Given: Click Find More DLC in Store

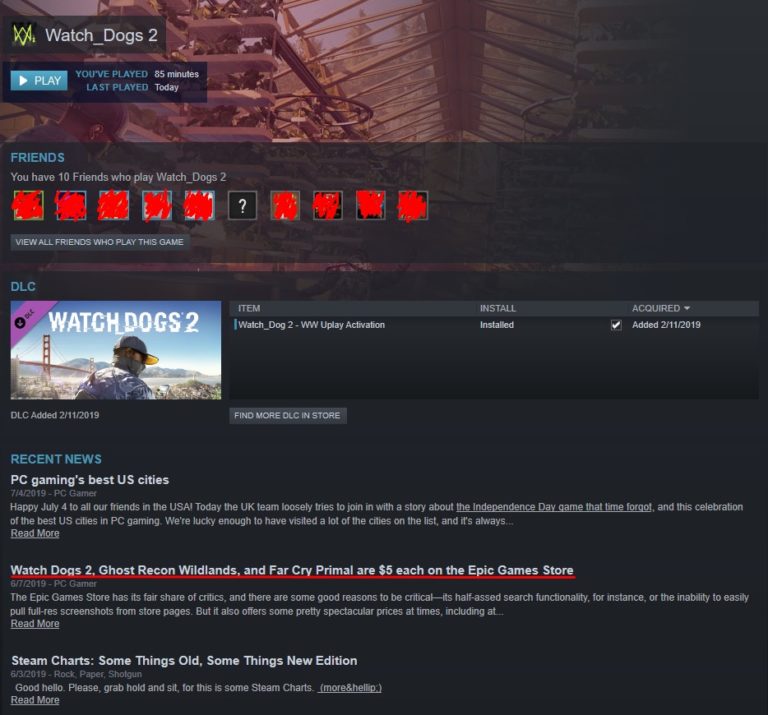Looking at the screenshot, I should [x=288, y=415].
